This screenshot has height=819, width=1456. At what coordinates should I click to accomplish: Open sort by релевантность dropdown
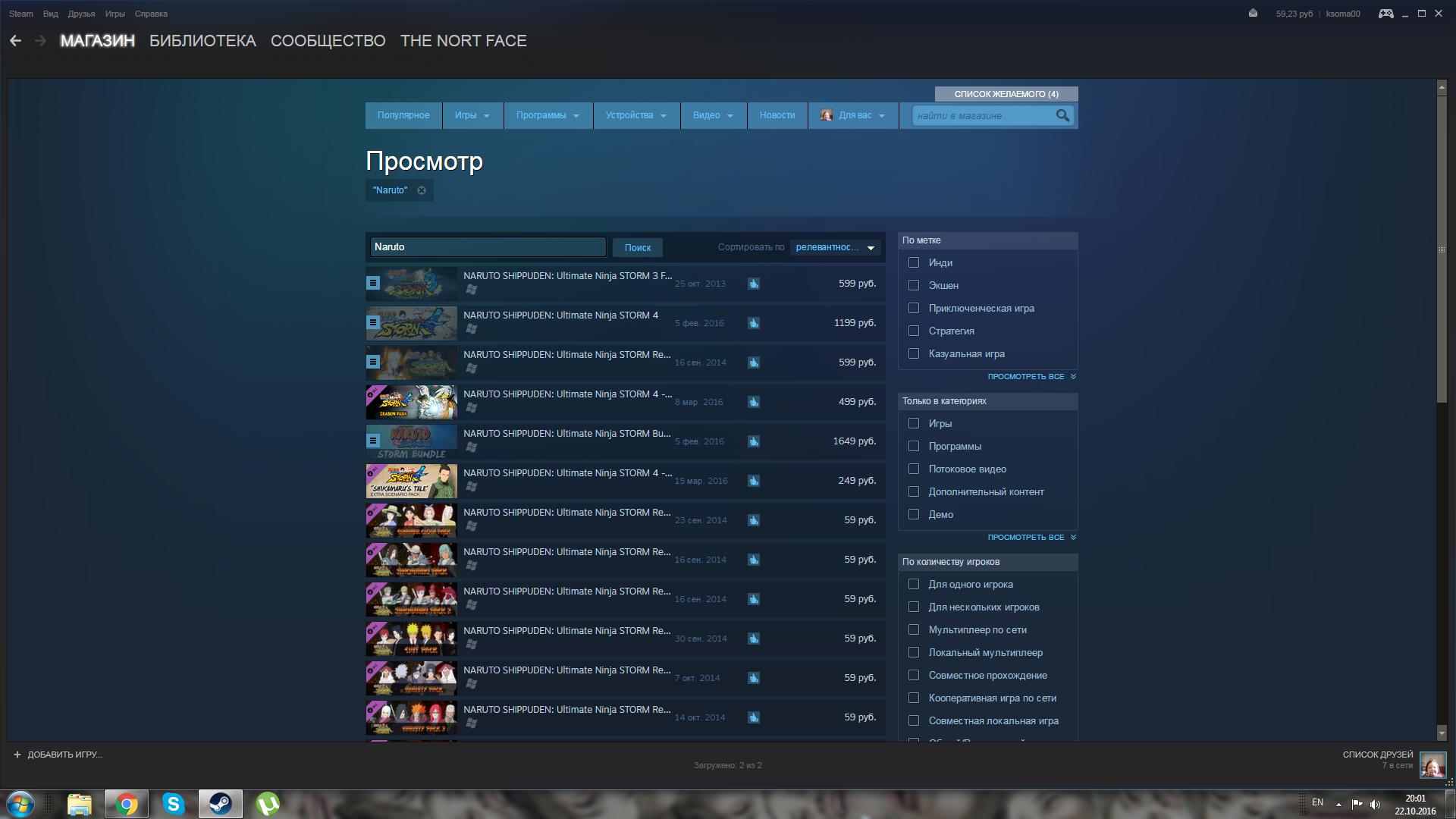coord(835,247)
